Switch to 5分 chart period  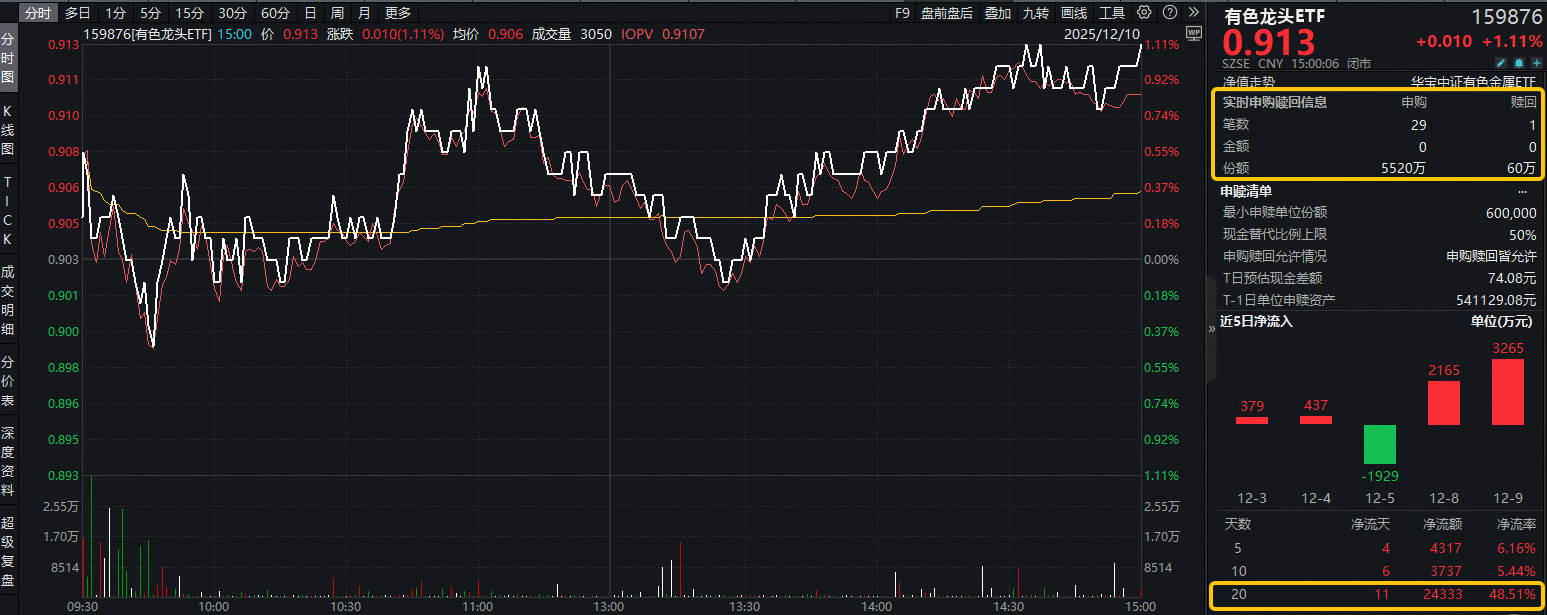[150, 13]
